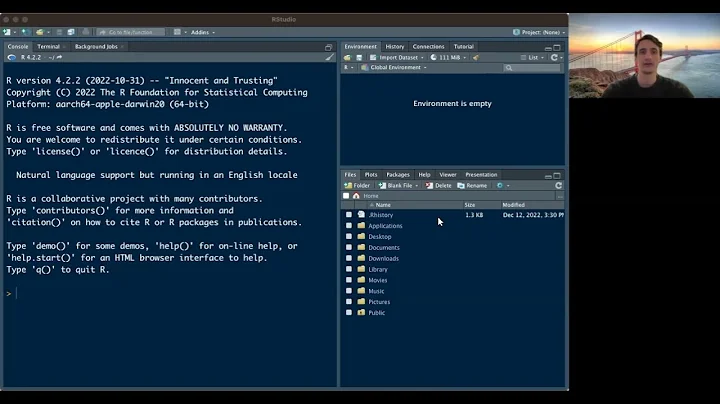The height and width of the screenshot is (404, 720).
Task: Check the select-all files checkbox
Action: coord(346,196)
